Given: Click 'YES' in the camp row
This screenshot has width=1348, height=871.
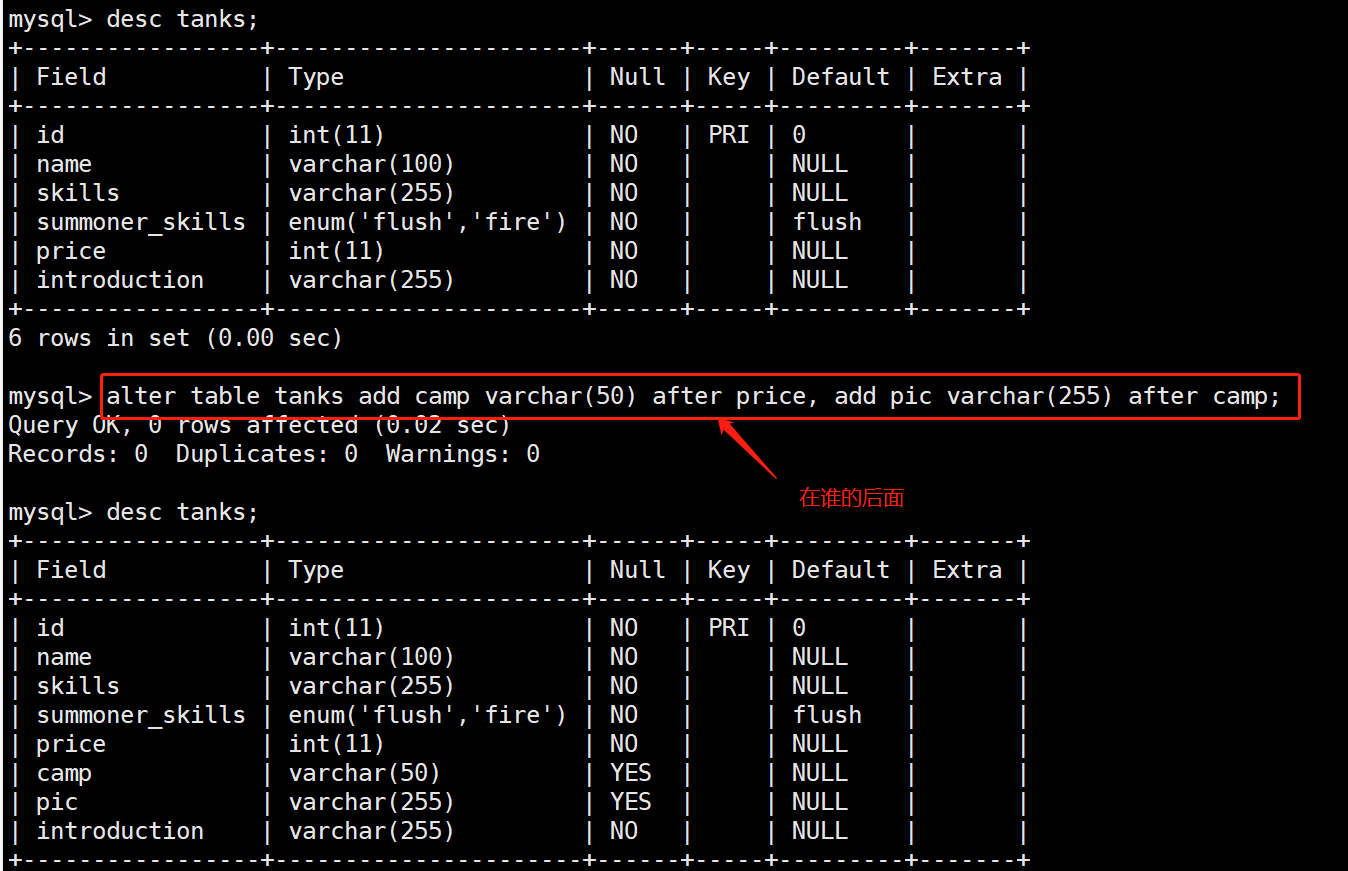Looking at the screenshot, I should 631,774.
